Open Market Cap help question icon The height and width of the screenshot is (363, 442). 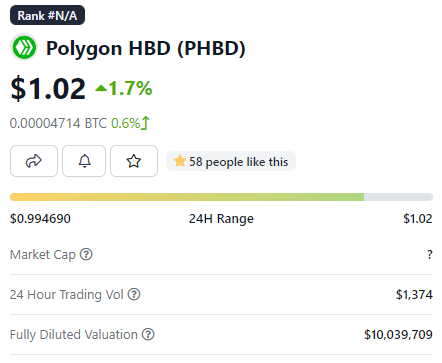pos(86,255)
